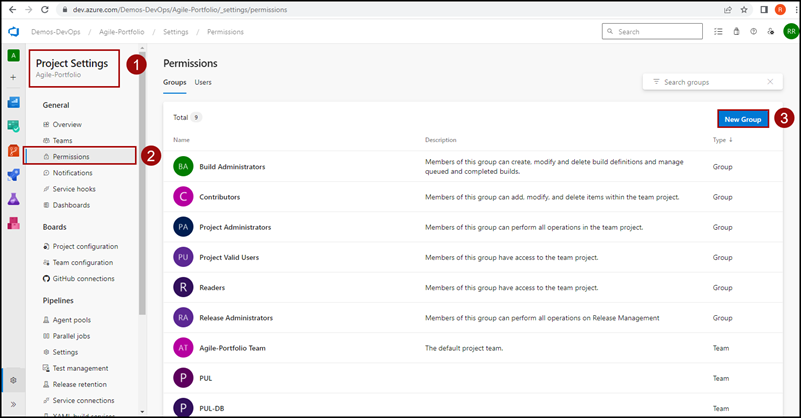The image size is (801, 418).
Task: Switch to the Groups tab
Action: point(175,82)
